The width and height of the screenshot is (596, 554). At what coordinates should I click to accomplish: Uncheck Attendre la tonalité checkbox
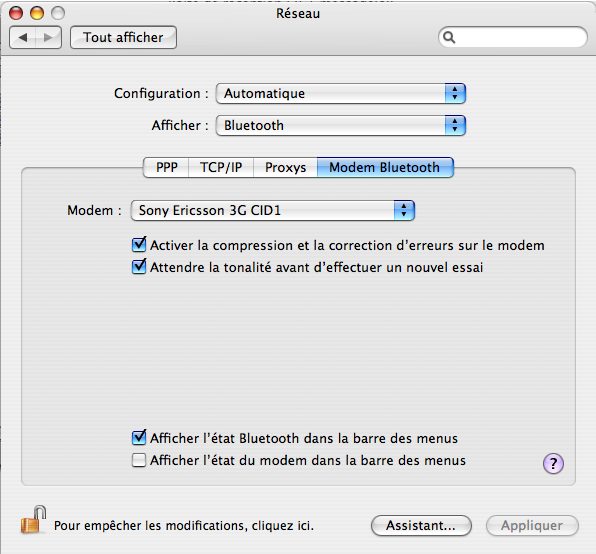[x=139, y=267]
